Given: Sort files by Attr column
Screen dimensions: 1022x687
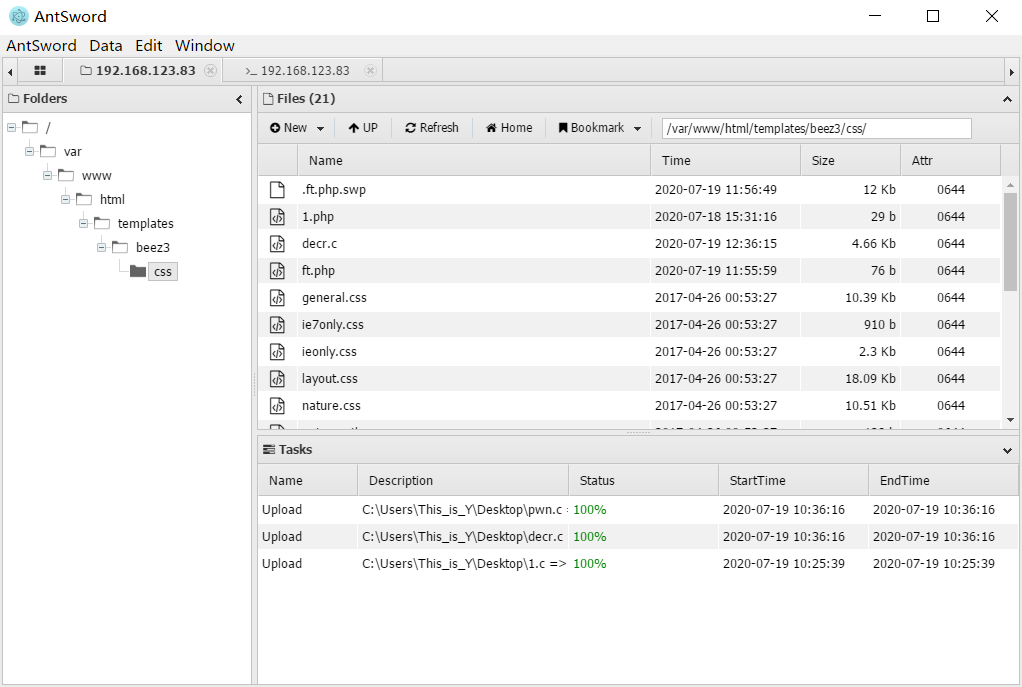Looking at the screenshot, I should (950, 160).
